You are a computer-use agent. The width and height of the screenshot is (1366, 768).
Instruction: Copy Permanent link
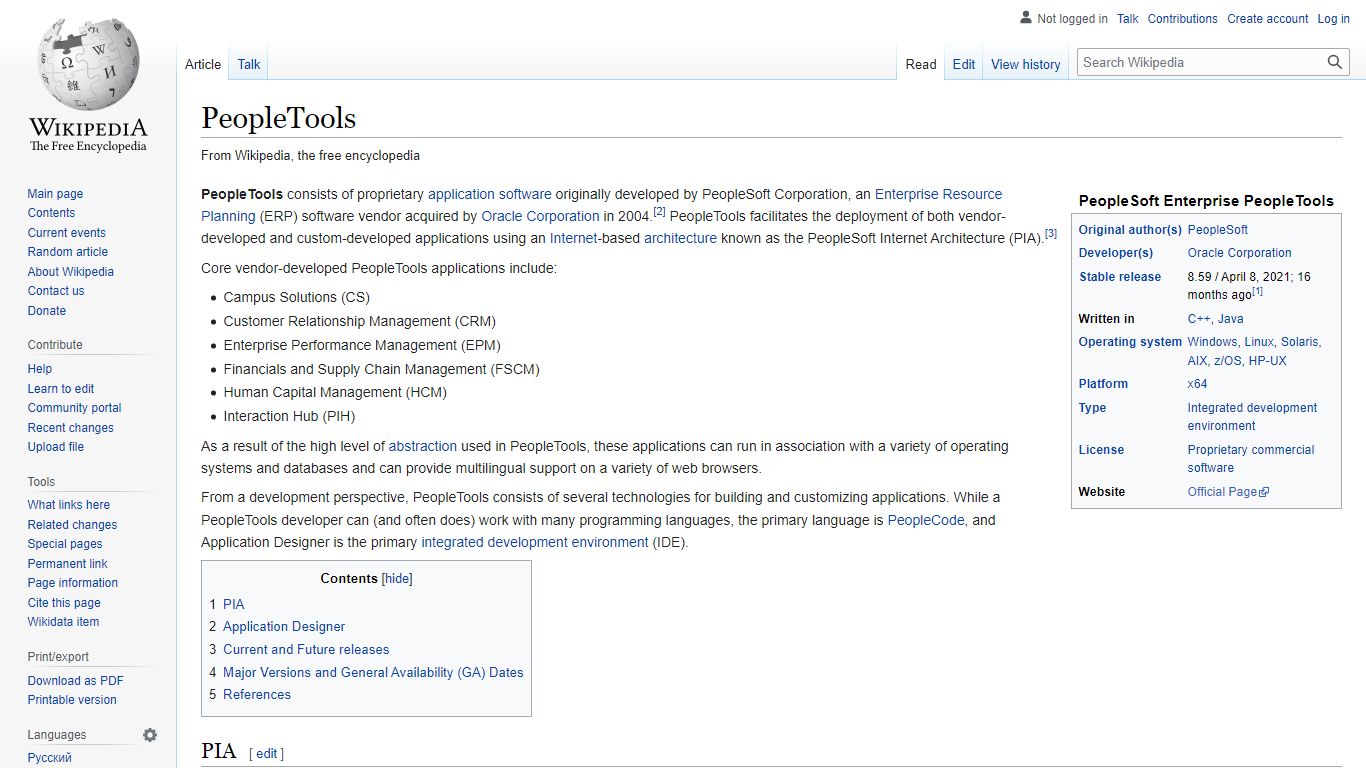pyautogui.click(x=67, y=564)
